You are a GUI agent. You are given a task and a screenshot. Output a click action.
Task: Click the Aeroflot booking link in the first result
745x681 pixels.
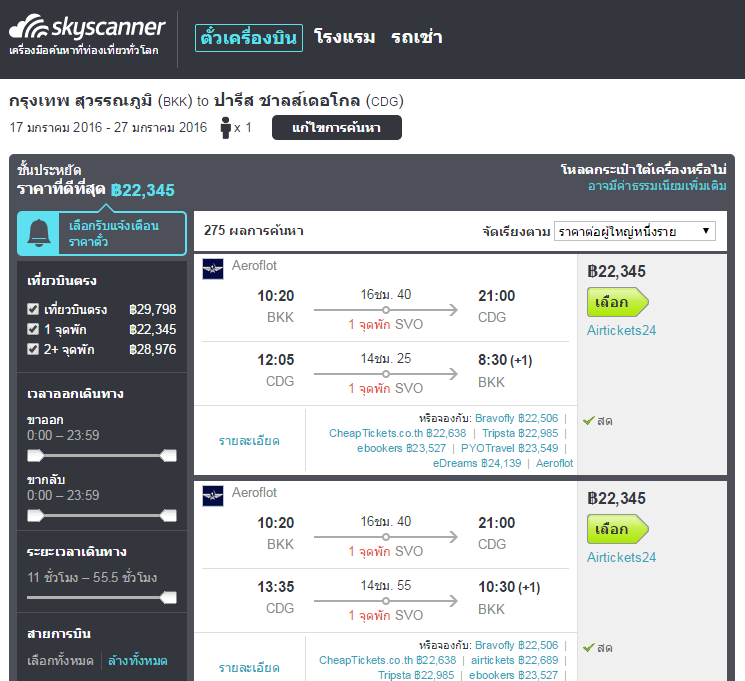[554, 463]
